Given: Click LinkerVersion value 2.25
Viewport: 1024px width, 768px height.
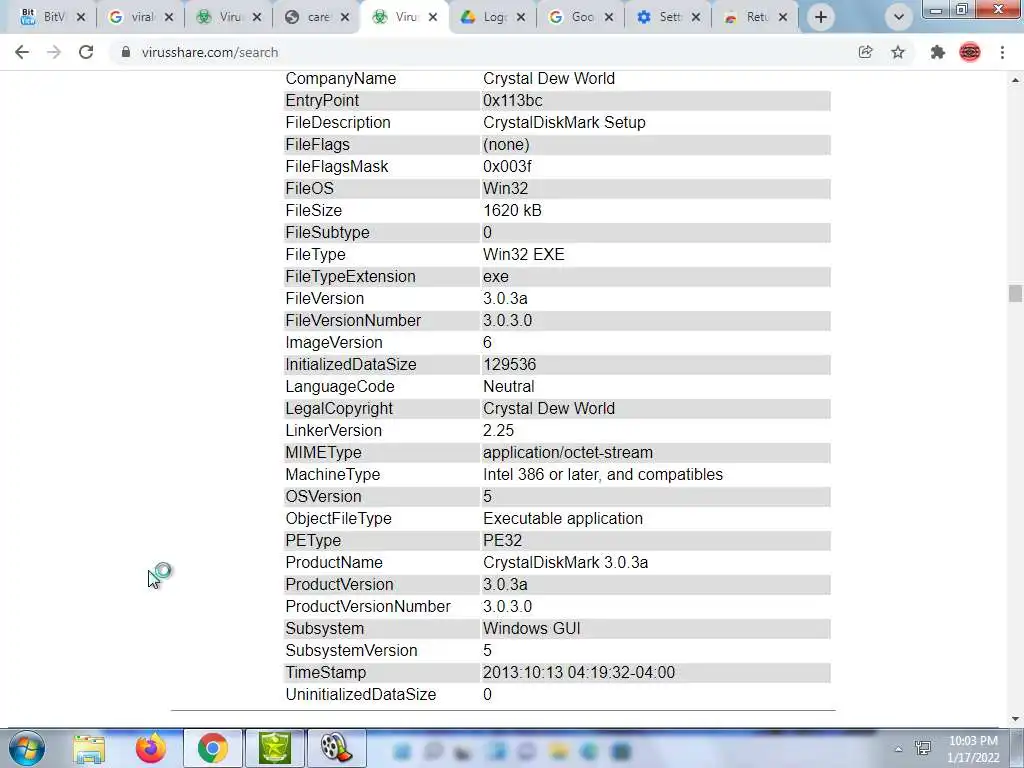Looking at the screenshot, I should (498, 430).
